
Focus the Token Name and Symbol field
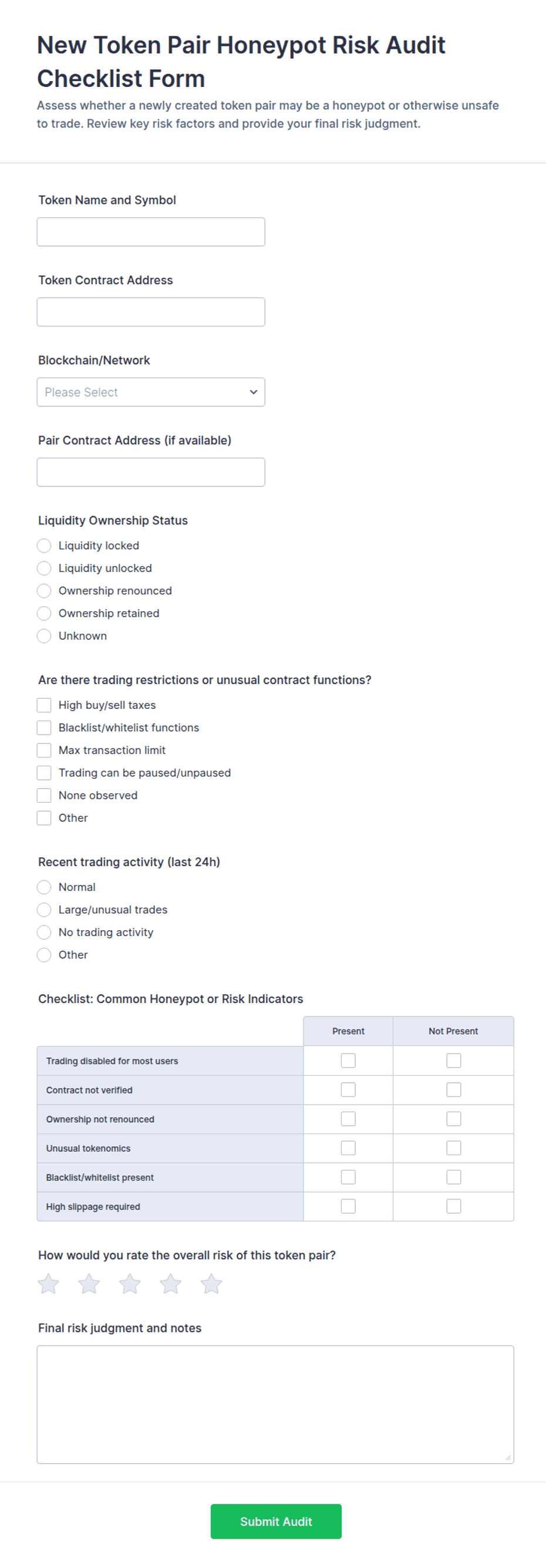click(x=151, y=232)
